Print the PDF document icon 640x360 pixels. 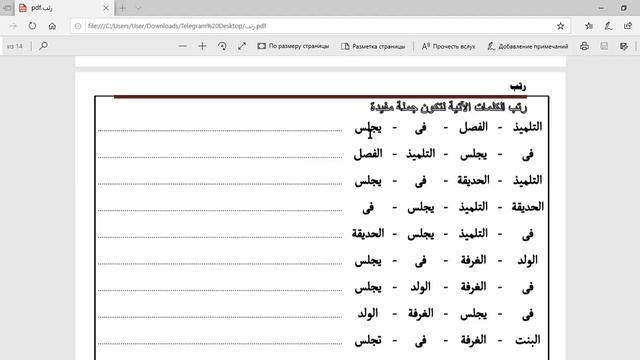point(584,46)
